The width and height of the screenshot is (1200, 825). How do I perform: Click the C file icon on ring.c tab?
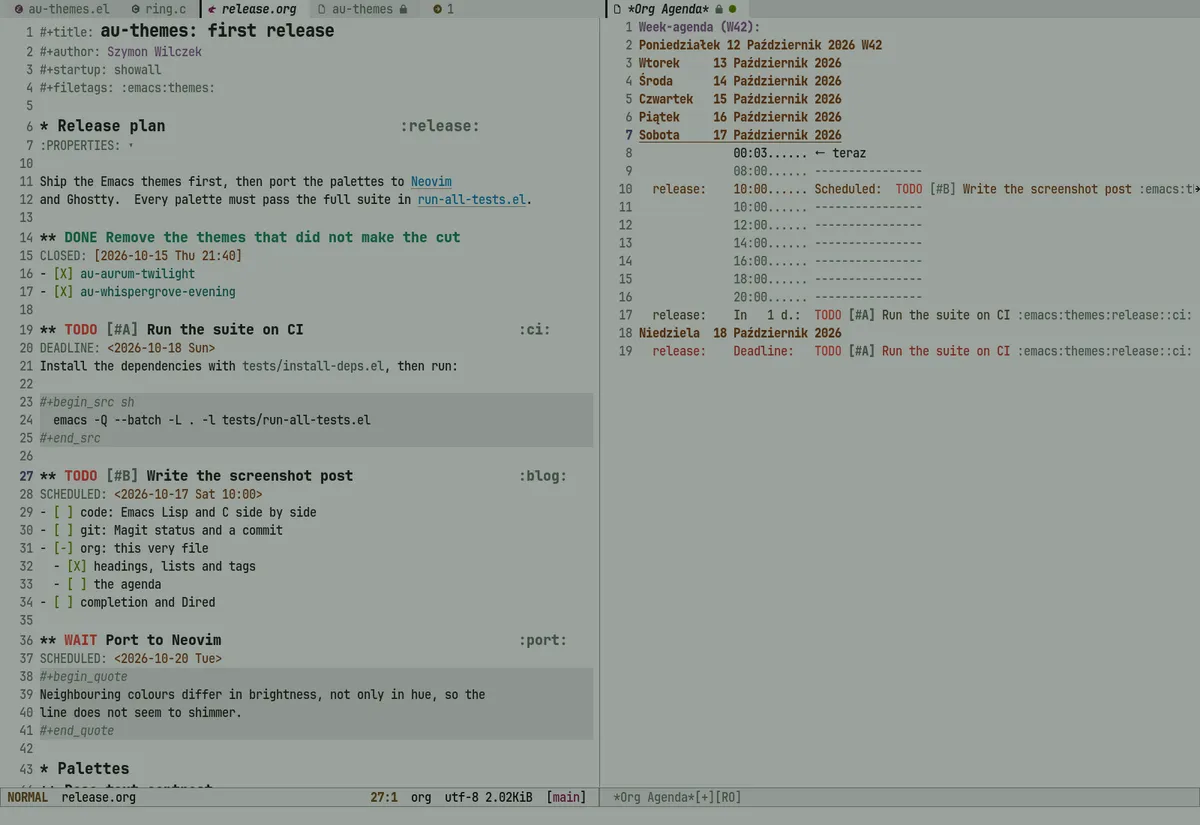pyautogui.click(x=135, y=9)
